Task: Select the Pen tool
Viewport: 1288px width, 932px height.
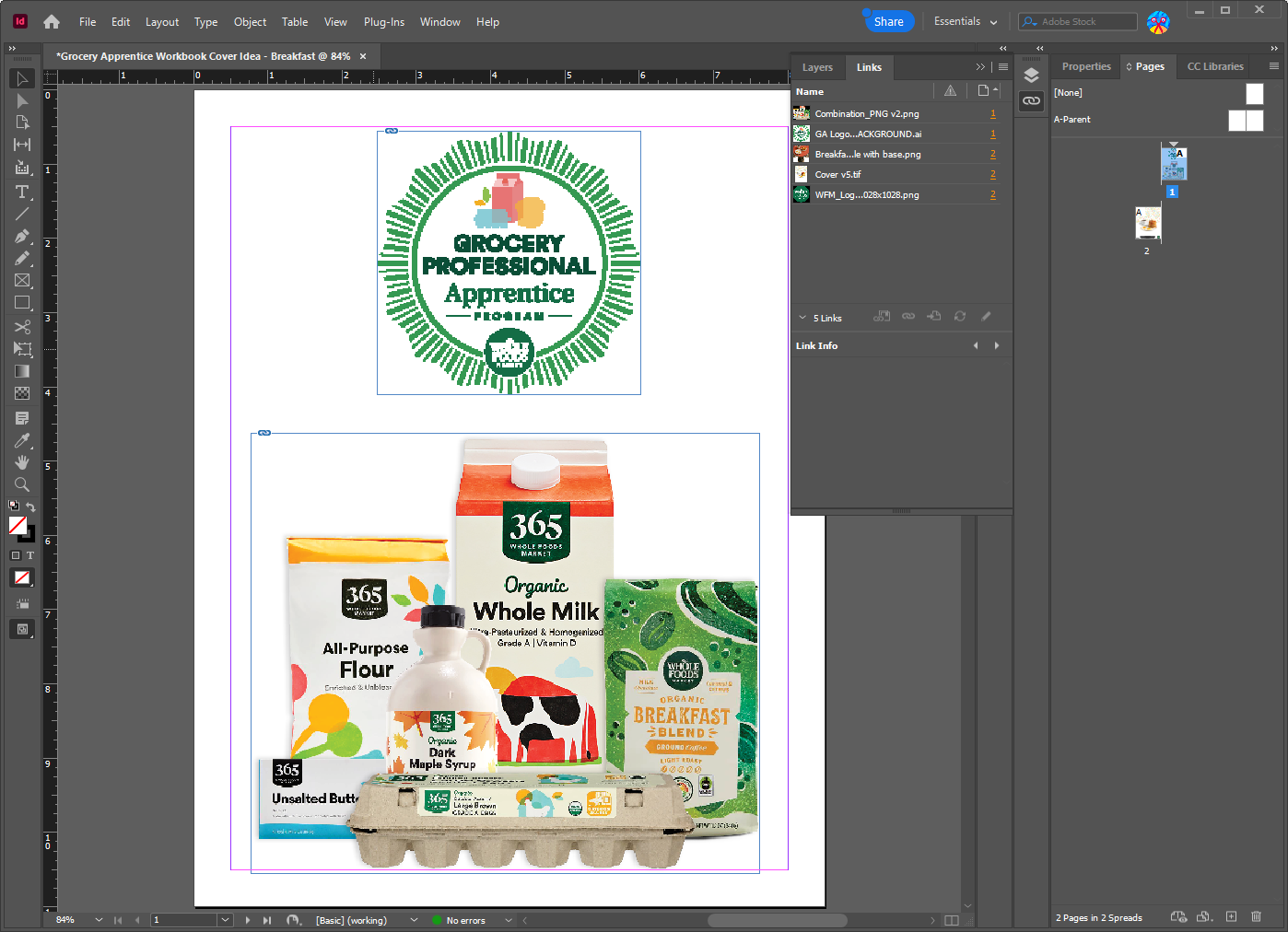Action: pyautogui.click(x=22, y=237)
